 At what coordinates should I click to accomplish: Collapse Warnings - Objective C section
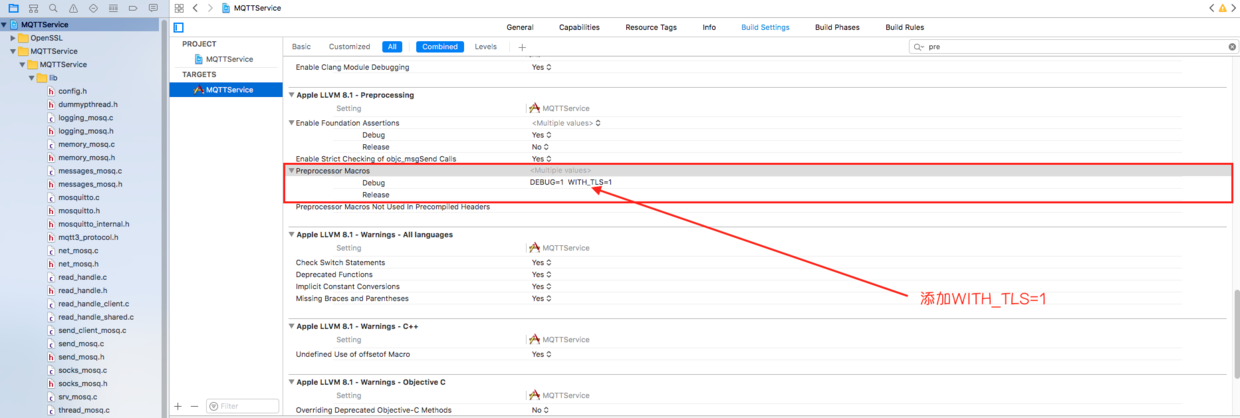point(291,382)
